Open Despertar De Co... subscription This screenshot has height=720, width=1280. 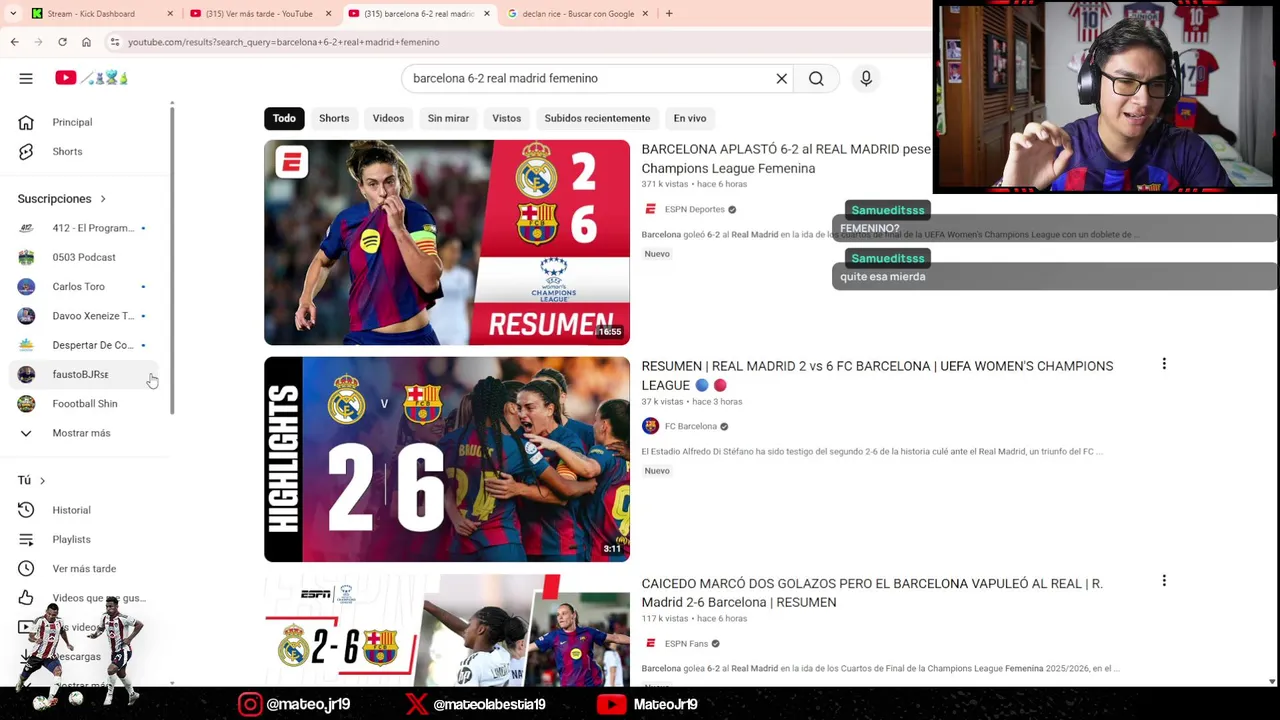[85, 345]
